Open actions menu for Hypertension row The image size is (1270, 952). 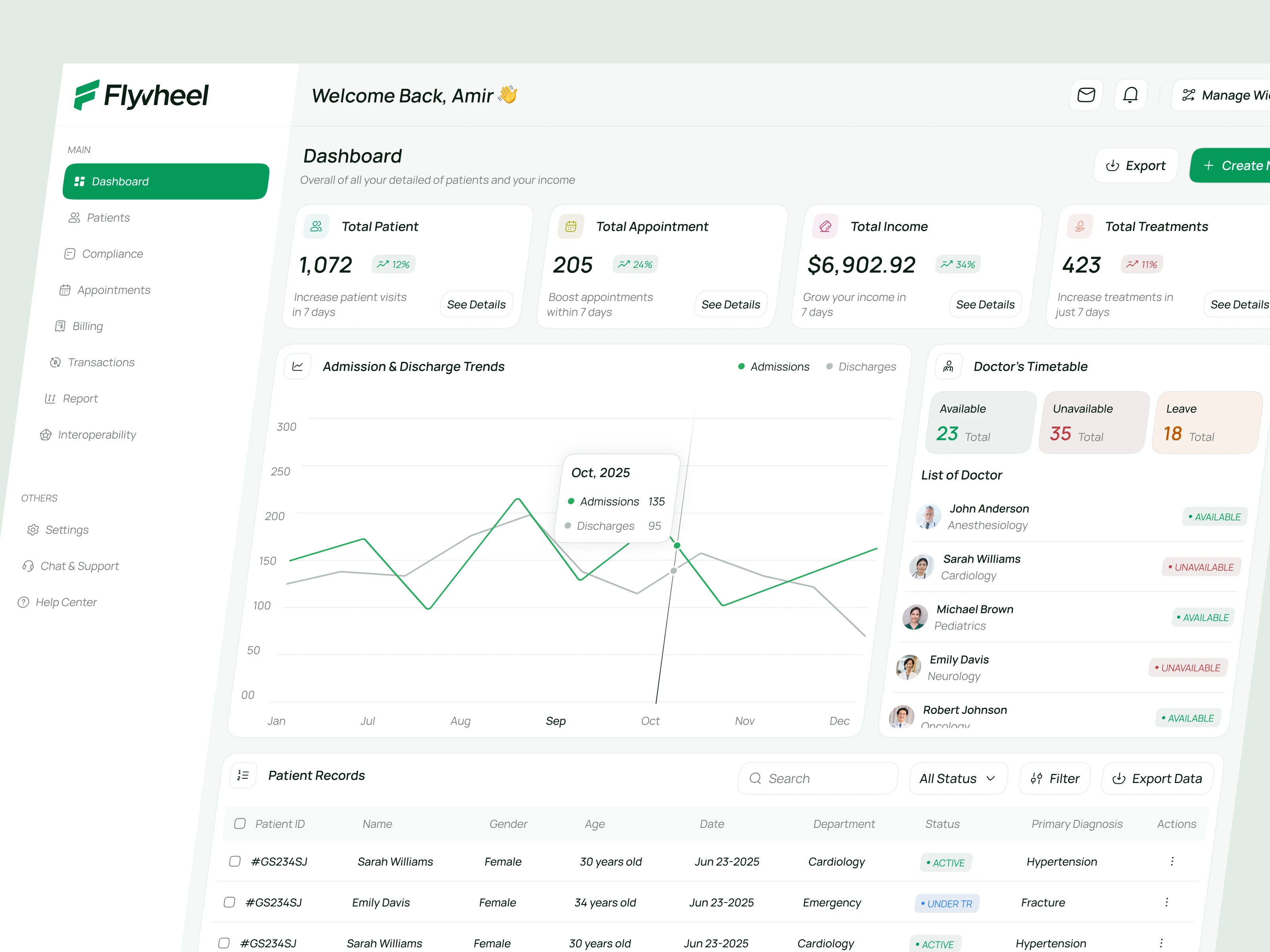click(x=1172, y=861)
